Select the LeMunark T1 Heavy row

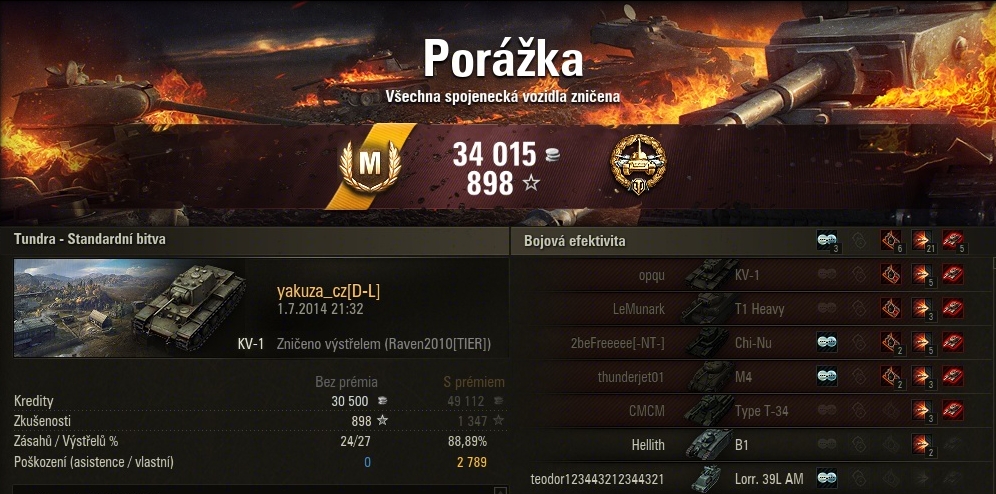[x=751, y=309]
